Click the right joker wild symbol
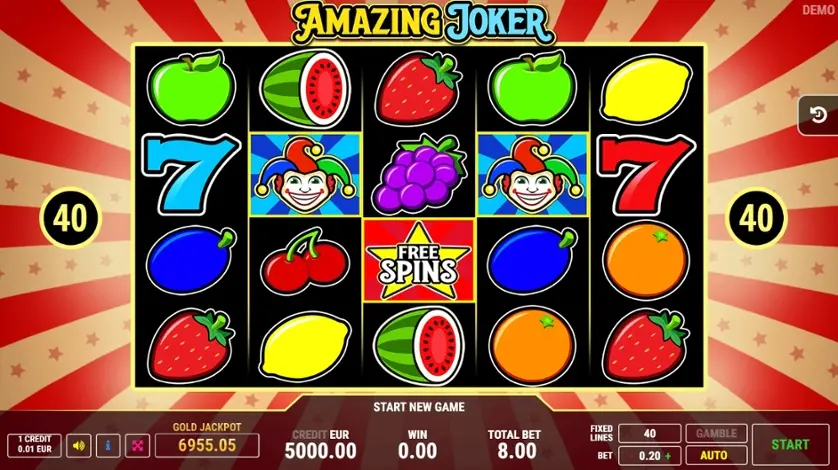Image resolution: width=838 pixels, height=470 pixels. (x=532, y=175)
